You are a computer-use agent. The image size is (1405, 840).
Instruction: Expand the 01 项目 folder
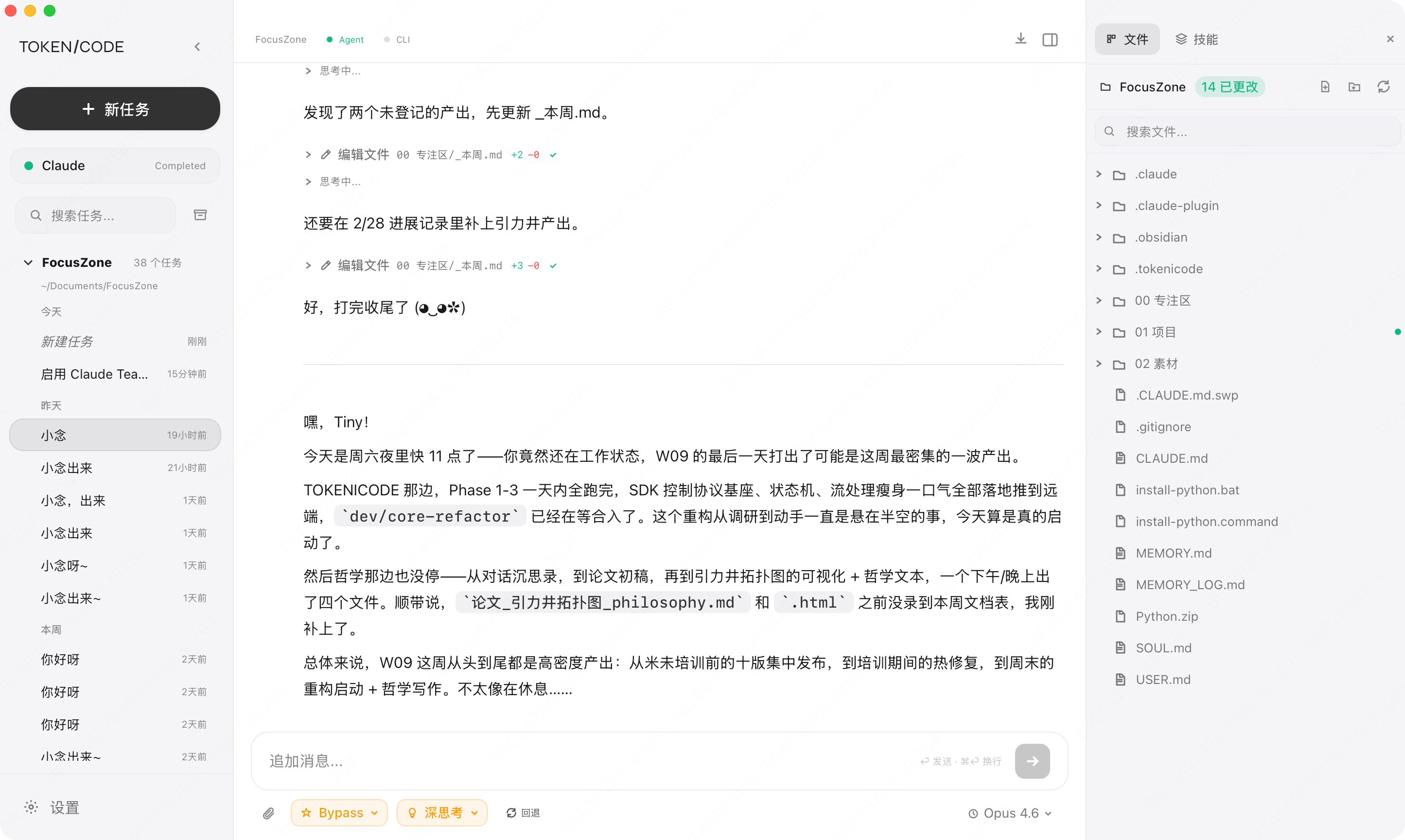[1099, 332]
